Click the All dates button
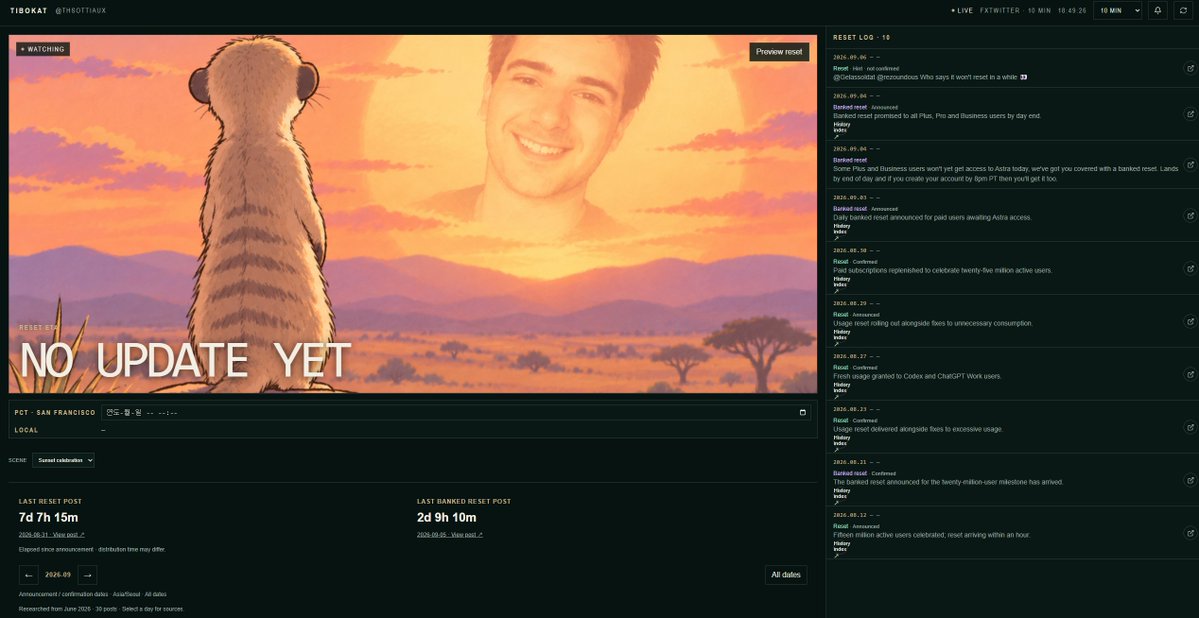The image size is (1199, 618). point(786,575)
